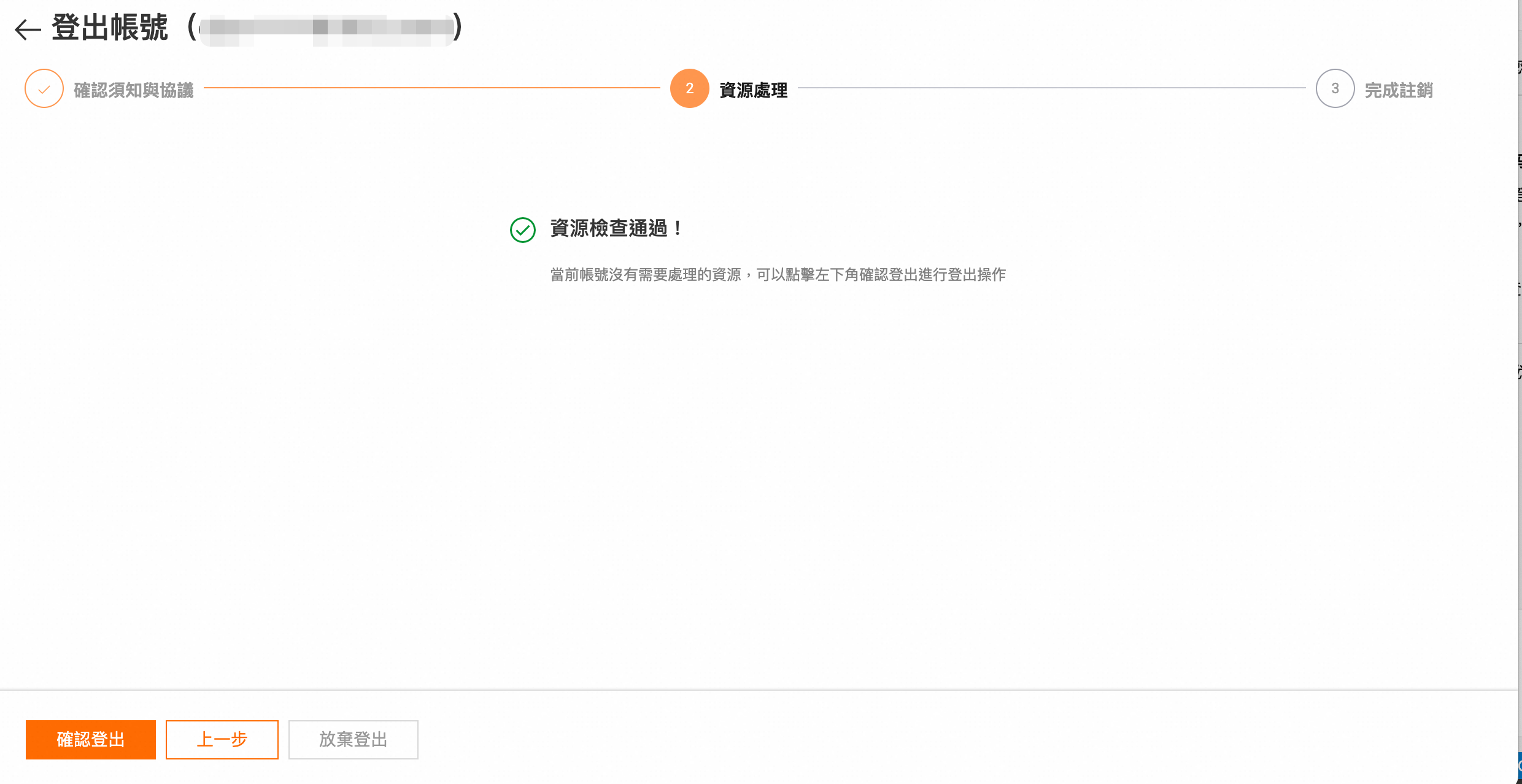Image resolution: width=1522 pixels, height=784 pixels.
Task: Click the resource handling instruction text
Action: [778, 275]
